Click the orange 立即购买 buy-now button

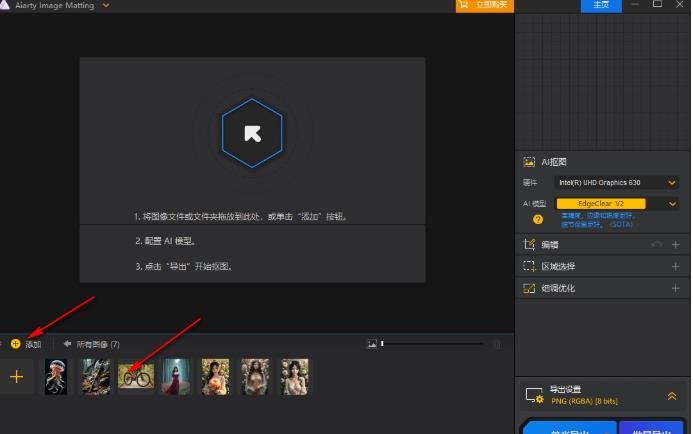(x=485, y=5)
